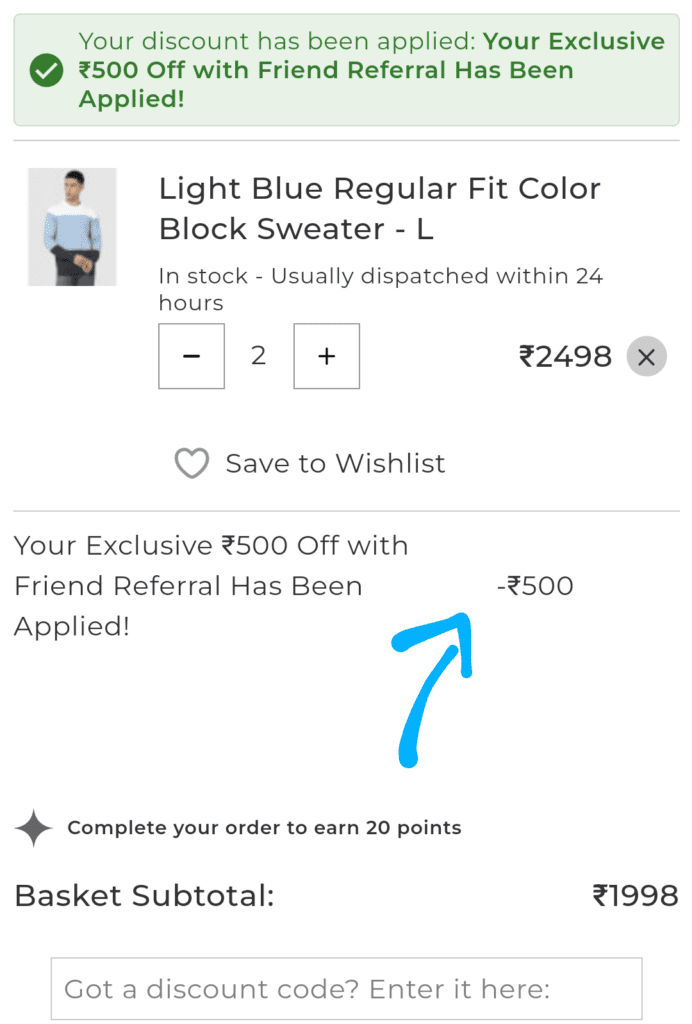Decrease quantity with the minus button
Viewport: 692px width, 1024px height.
(192, 356)
